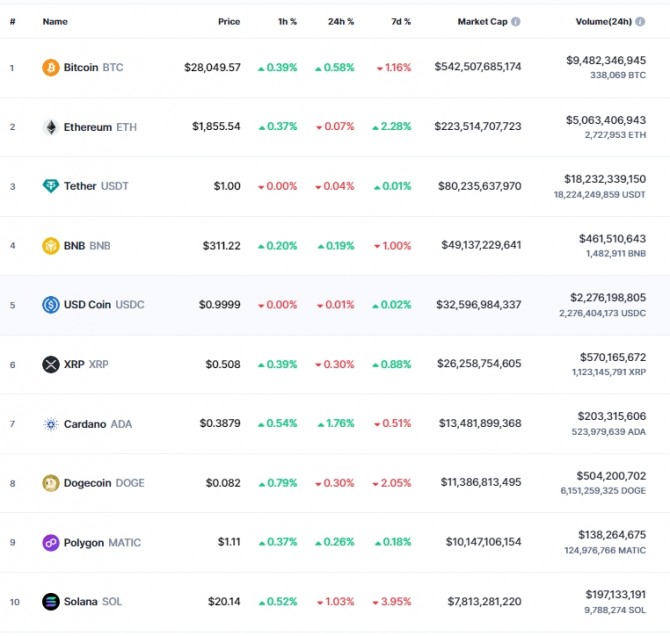This screenshot has width=670, height=636.
Task: Click the USD Coin logo icon
Action: (x=51, y=305)
